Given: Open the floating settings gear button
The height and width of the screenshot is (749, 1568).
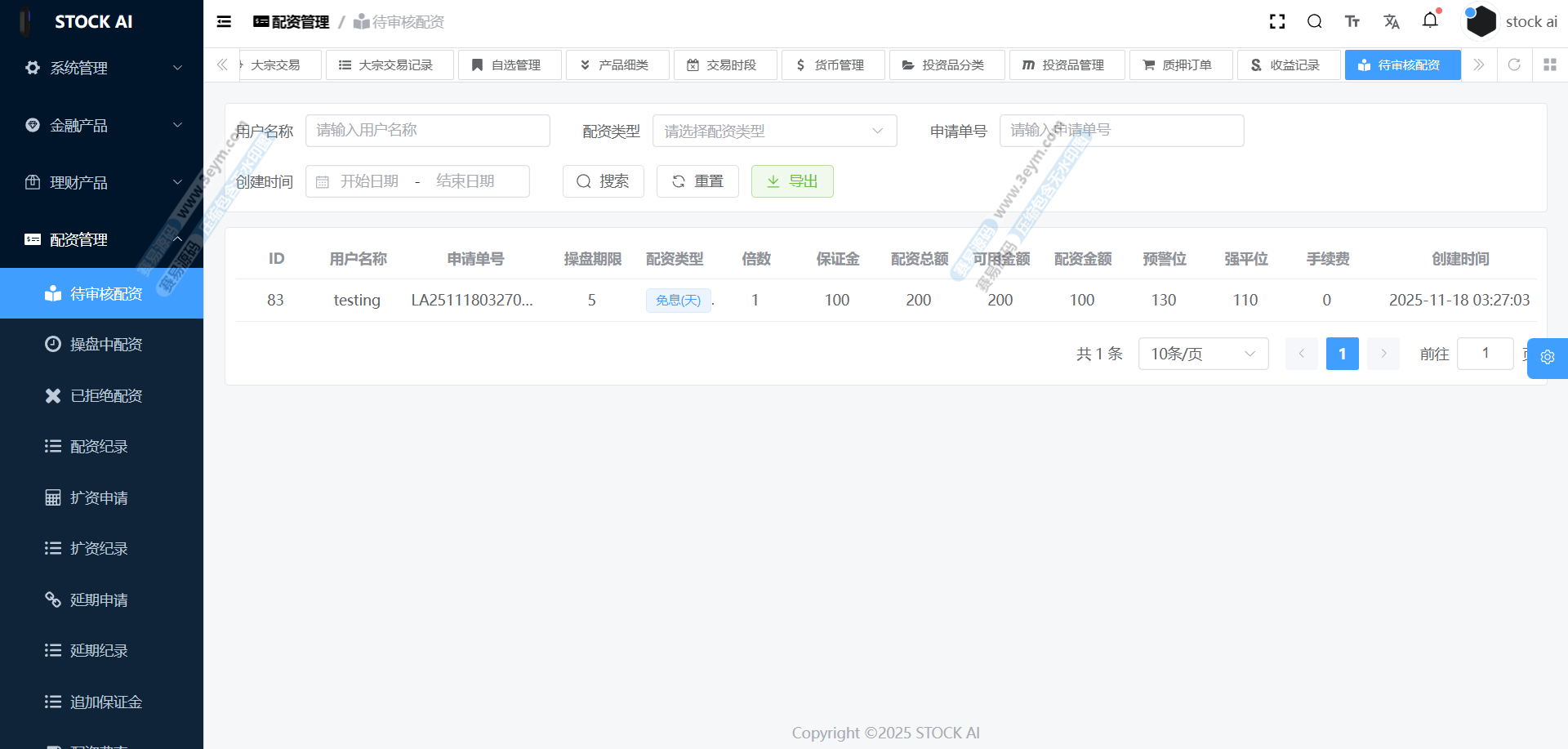Looking at the screenshot, I should tap(1547, 358).
